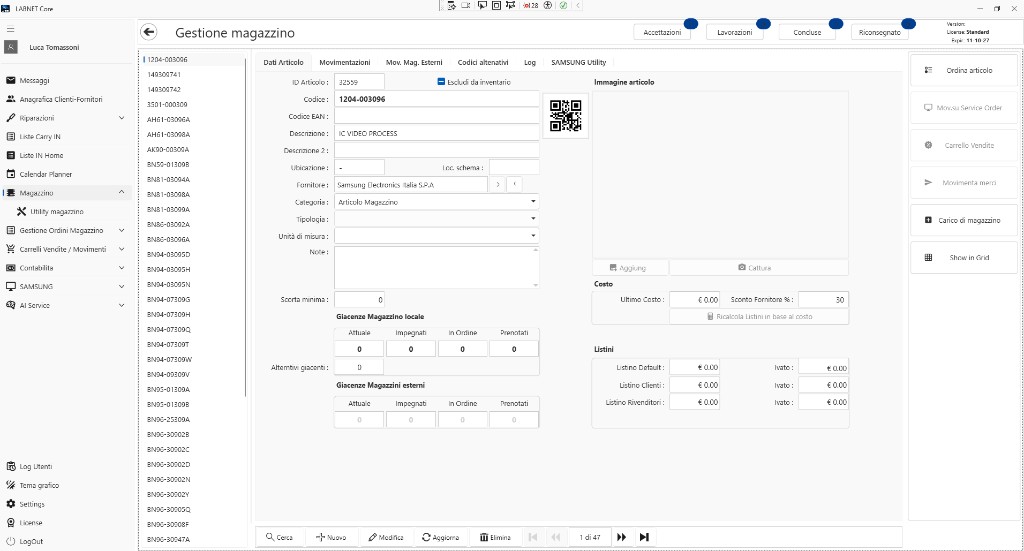
Task: Open Anagrafica Clienti-Fornitori
Action: [61, 99]
